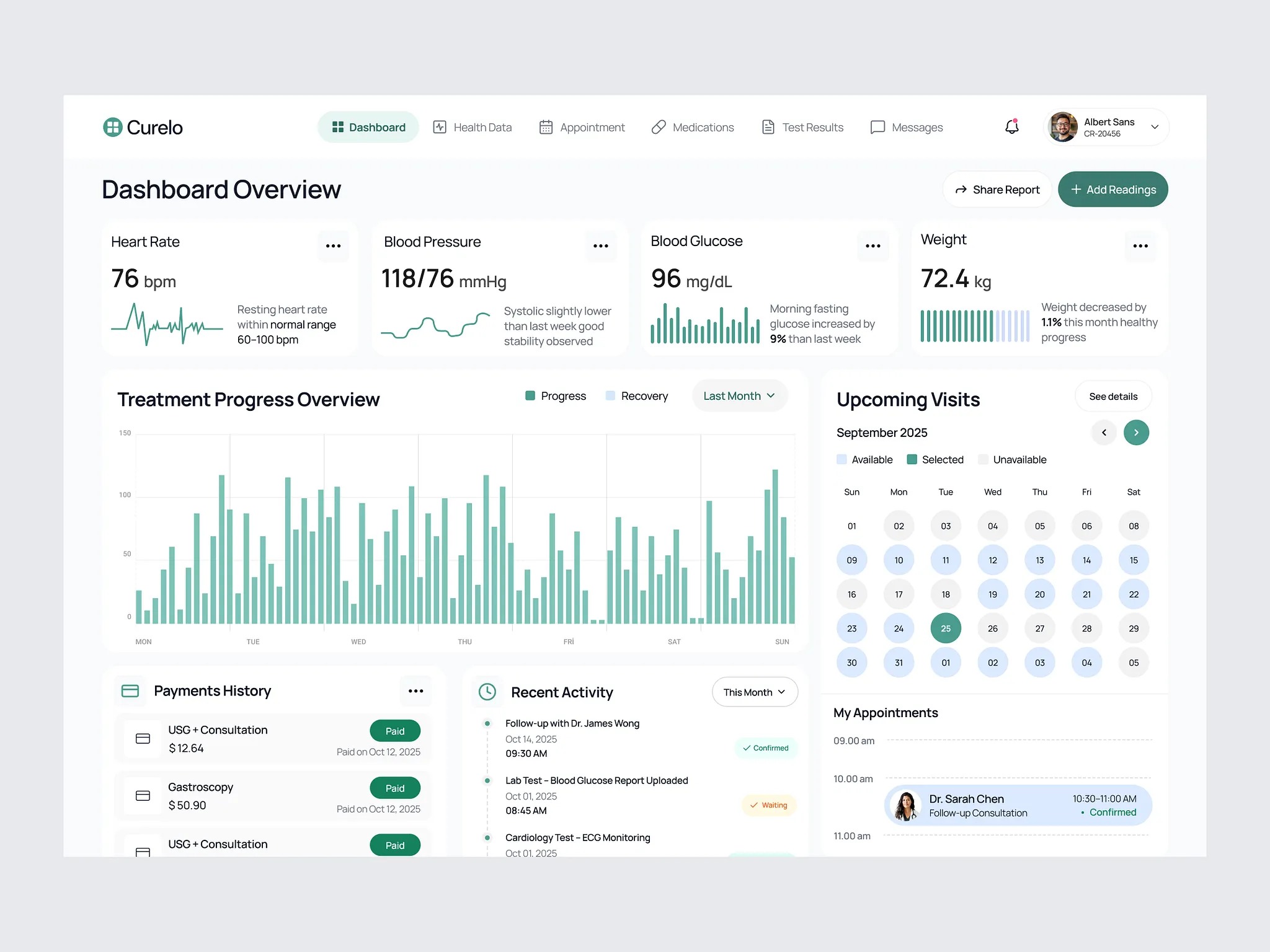Expand the Last Month dropdown
This screenshot has height=952, width=1270.
pos(740,395)
